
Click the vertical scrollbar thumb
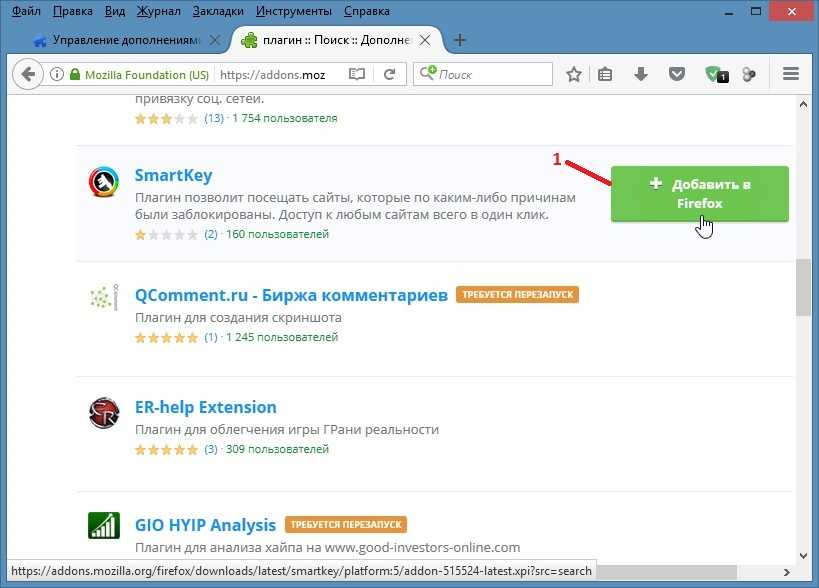click(803, 287)
